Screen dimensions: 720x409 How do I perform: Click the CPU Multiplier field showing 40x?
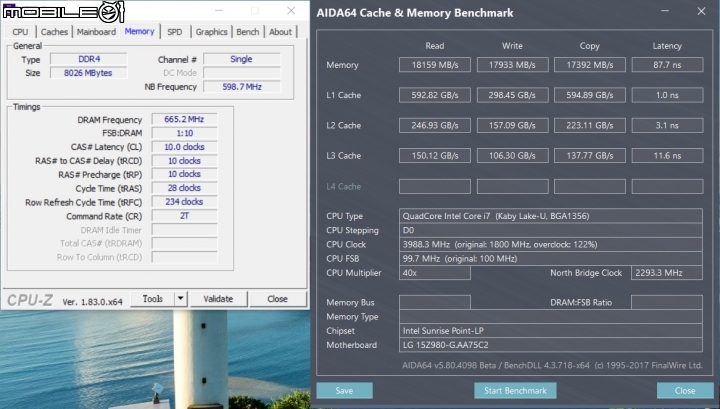coord(435,273)
